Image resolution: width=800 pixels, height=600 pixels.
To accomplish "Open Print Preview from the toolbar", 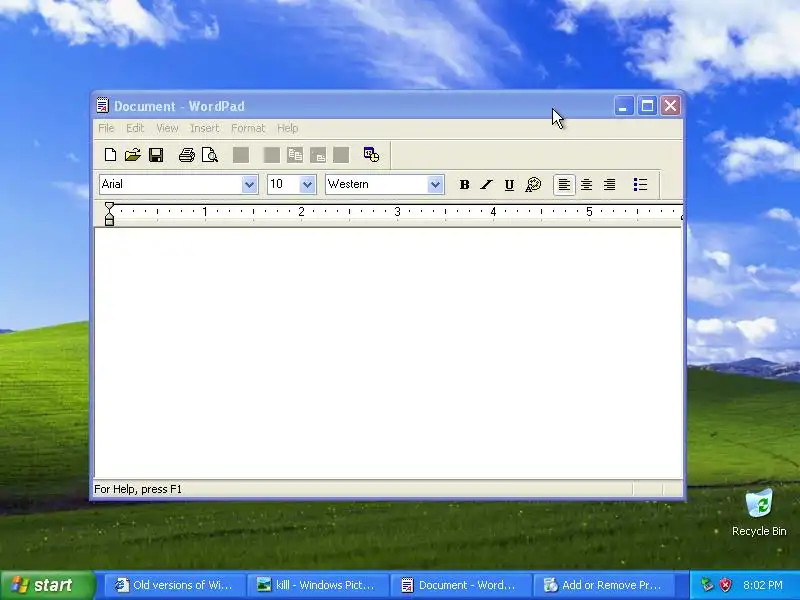I will pyautogui.click(x=210, y=155).
